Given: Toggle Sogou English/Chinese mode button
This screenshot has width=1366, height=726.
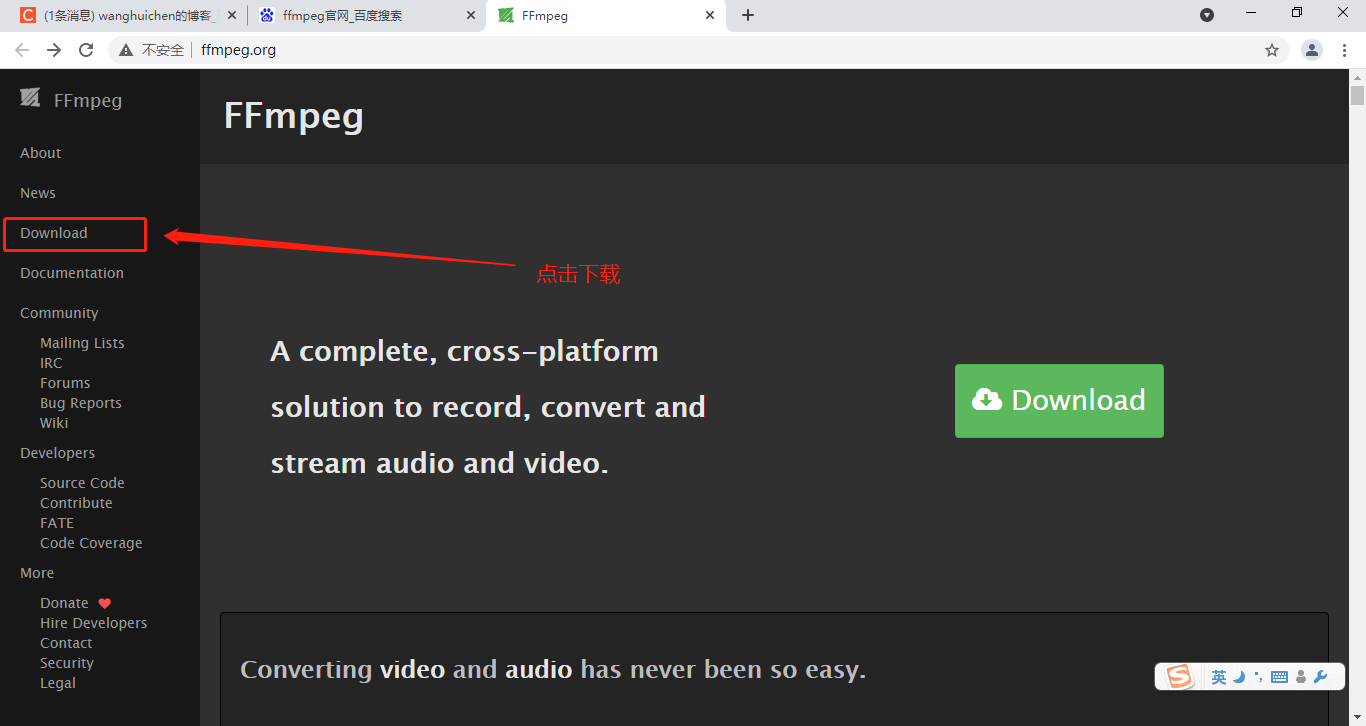Looking at the screenshot, I should [1219, 677].
